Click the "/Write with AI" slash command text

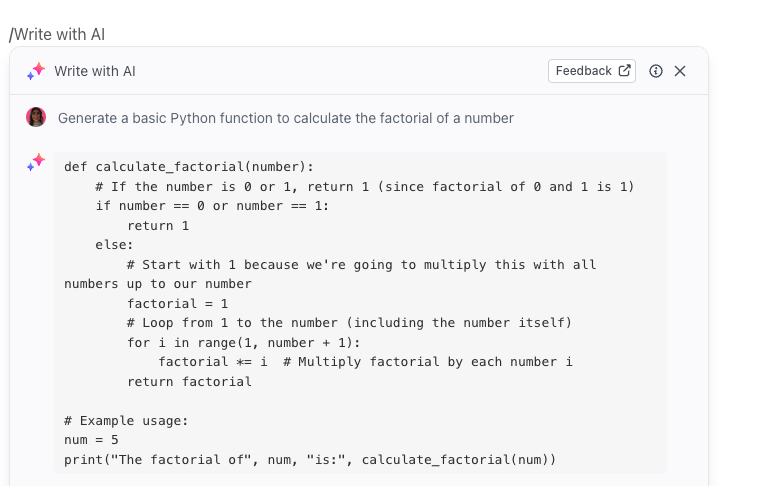click(57, 34)
